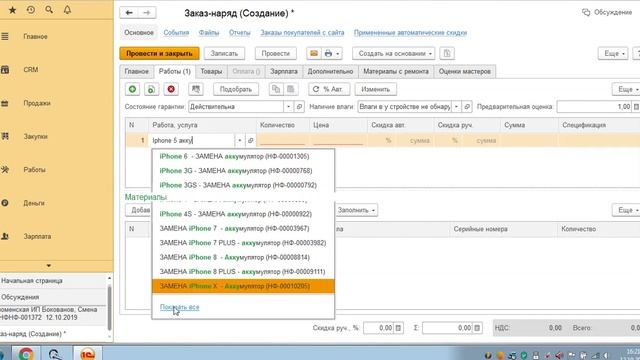Click the envelope email icon in toolbar
The width and height of the screenshot is (640, 360).
point(313,53)
